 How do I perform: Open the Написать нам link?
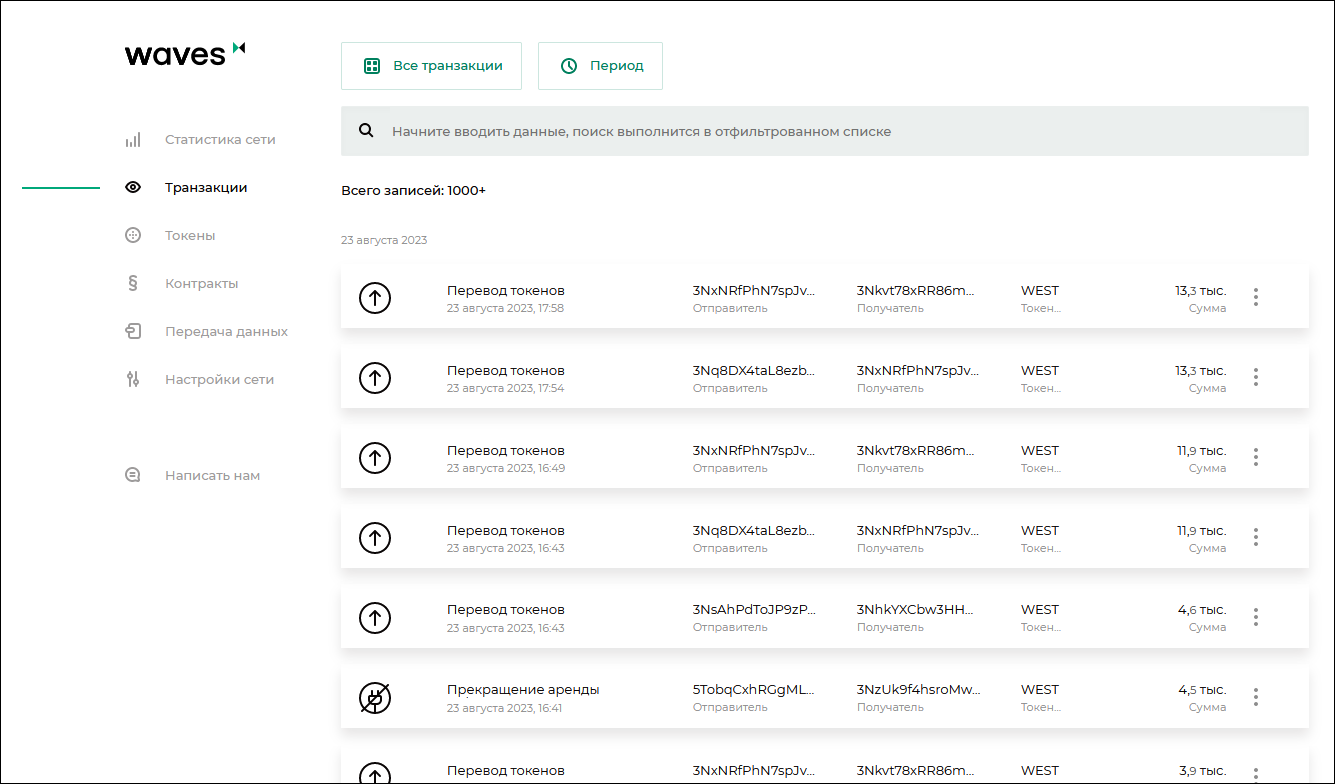(212, 475)
